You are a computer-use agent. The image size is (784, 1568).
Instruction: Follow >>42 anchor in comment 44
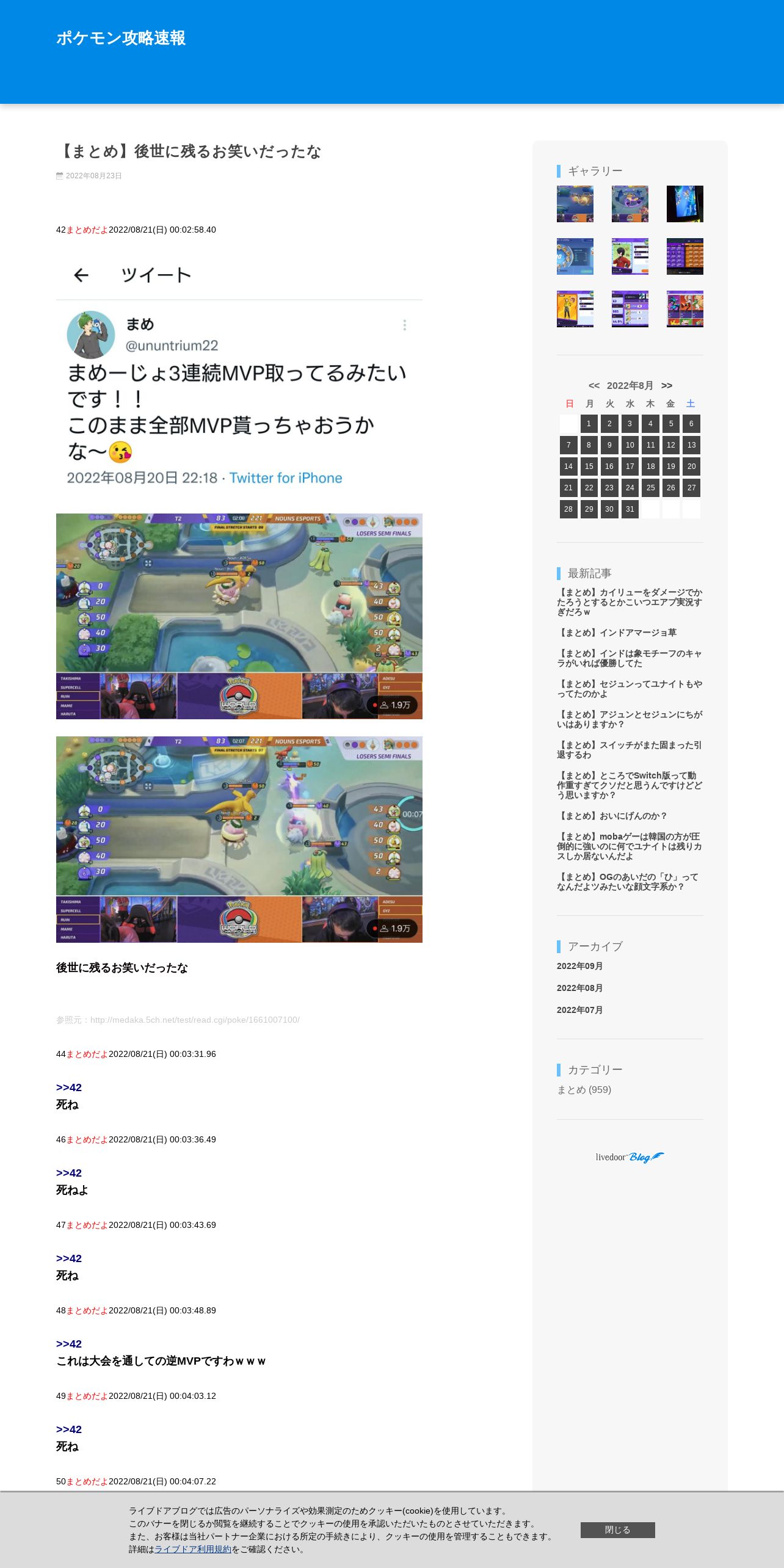coord(68,1087)
